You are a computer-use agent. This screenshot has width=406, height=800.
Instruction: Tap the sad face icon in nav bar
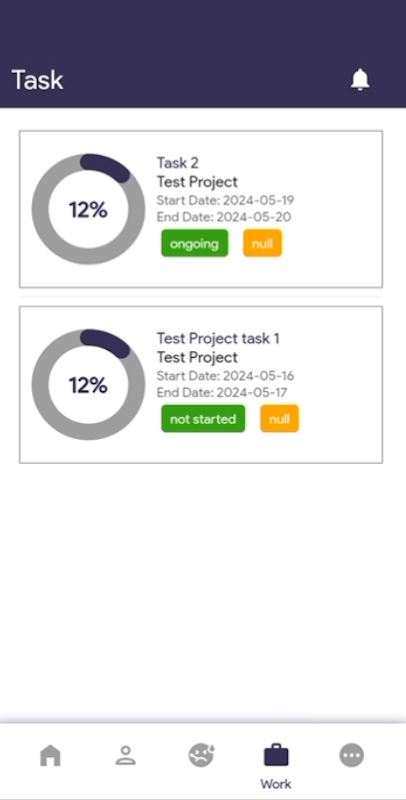click(x=201, y=755)
